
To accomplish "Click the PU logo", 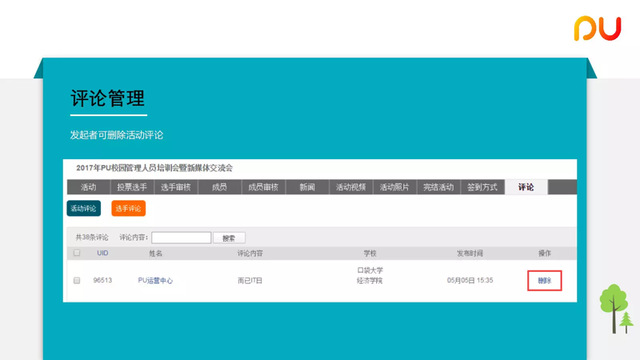I will (x=597, y=28).
